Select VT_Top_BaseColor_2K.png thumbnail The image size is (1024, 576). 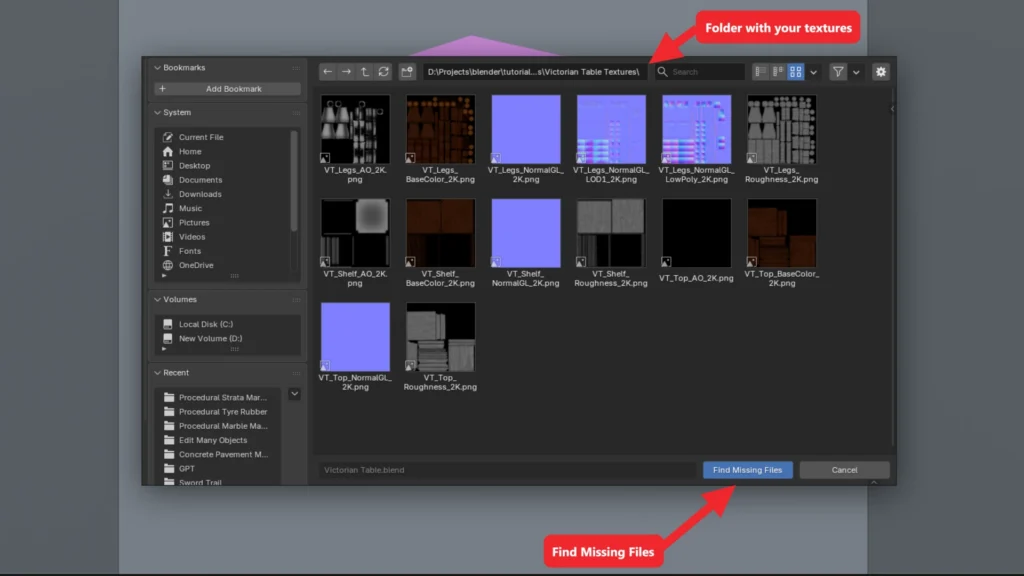[782, 233]
